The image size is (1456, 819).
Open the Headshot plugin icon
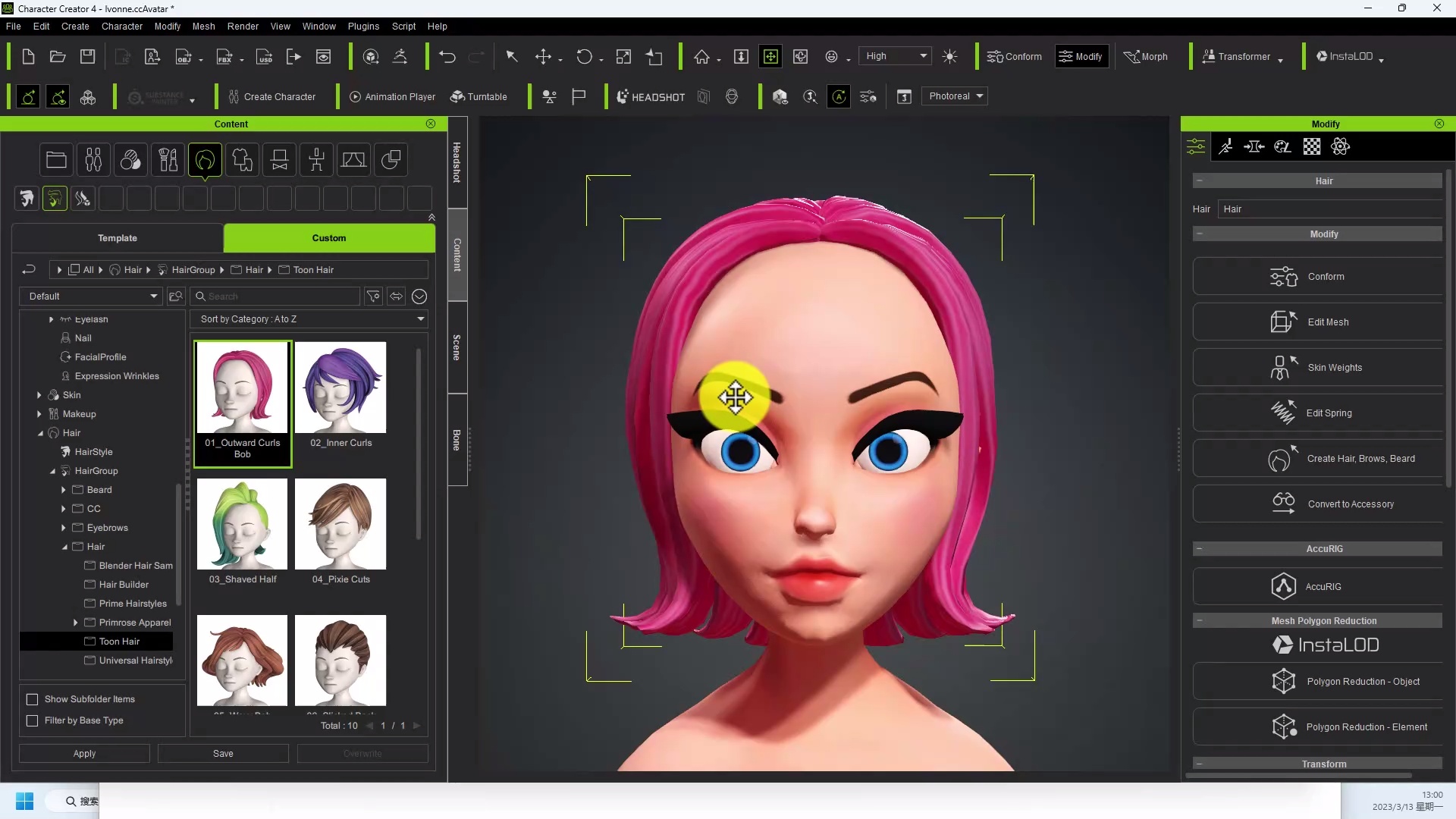coord(651,97)
